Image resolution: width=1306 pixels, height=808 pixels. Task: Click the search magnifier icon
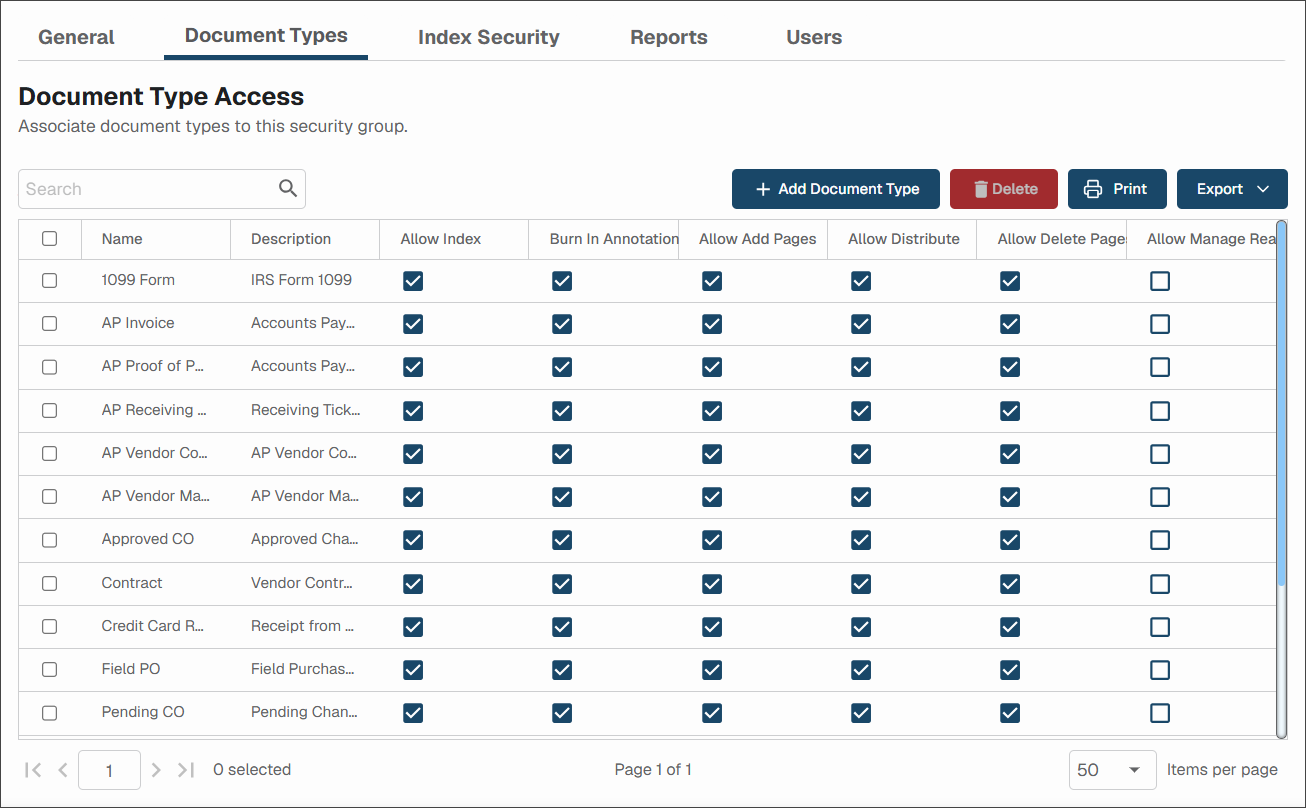288,188
